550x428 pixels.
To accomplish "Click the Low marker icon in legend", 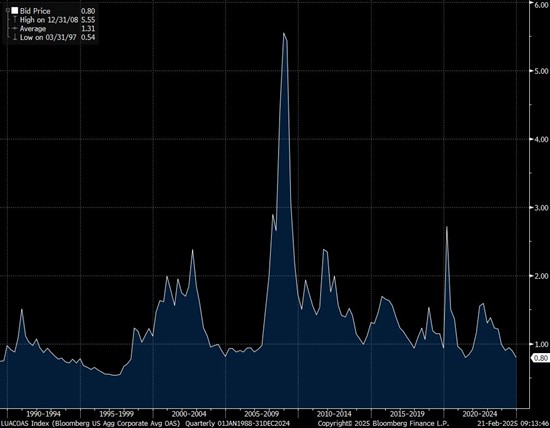I will coord(15,37).
